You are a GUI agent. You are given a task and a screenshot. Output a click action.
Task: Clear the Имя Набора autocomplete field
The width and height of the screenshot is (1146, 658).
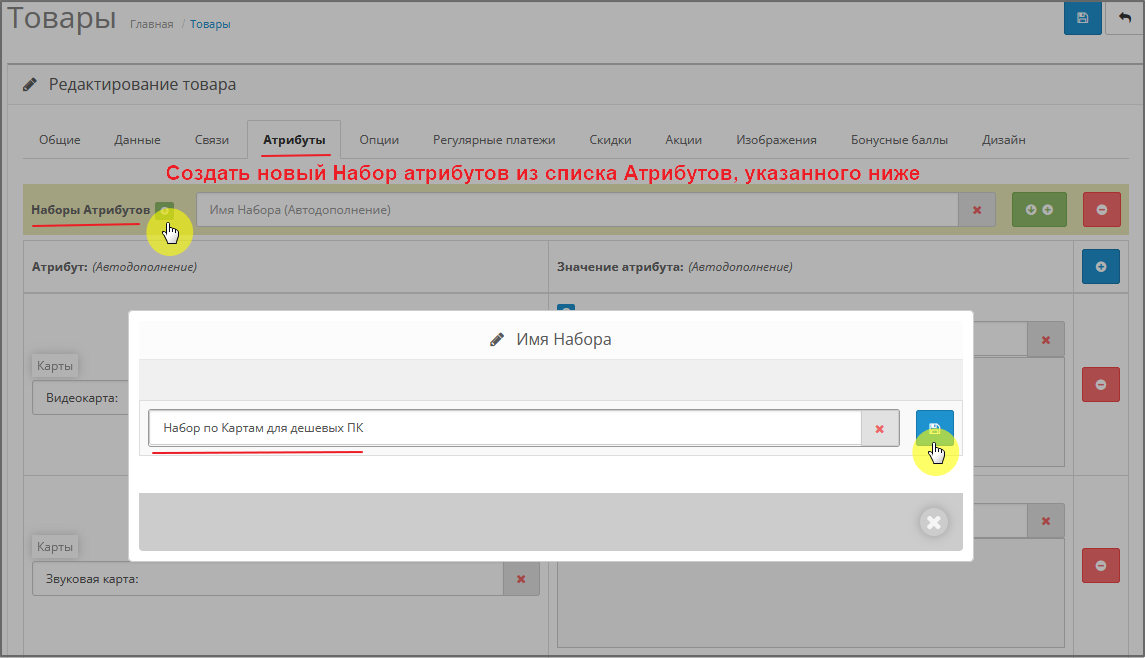[977, 210]
